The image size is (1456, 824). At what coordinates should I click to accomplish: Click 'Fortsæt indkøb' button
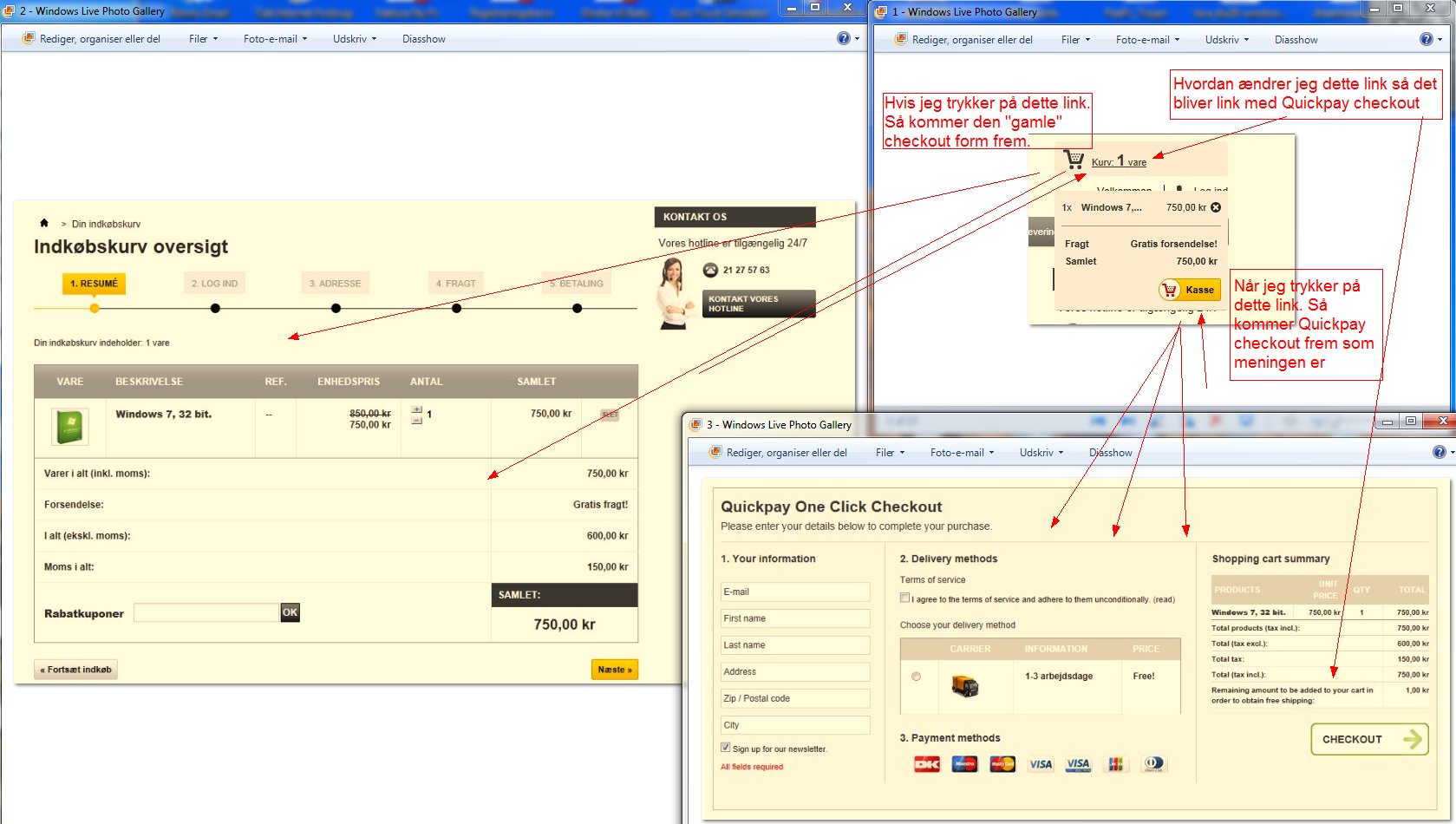(x=76, y=670)
